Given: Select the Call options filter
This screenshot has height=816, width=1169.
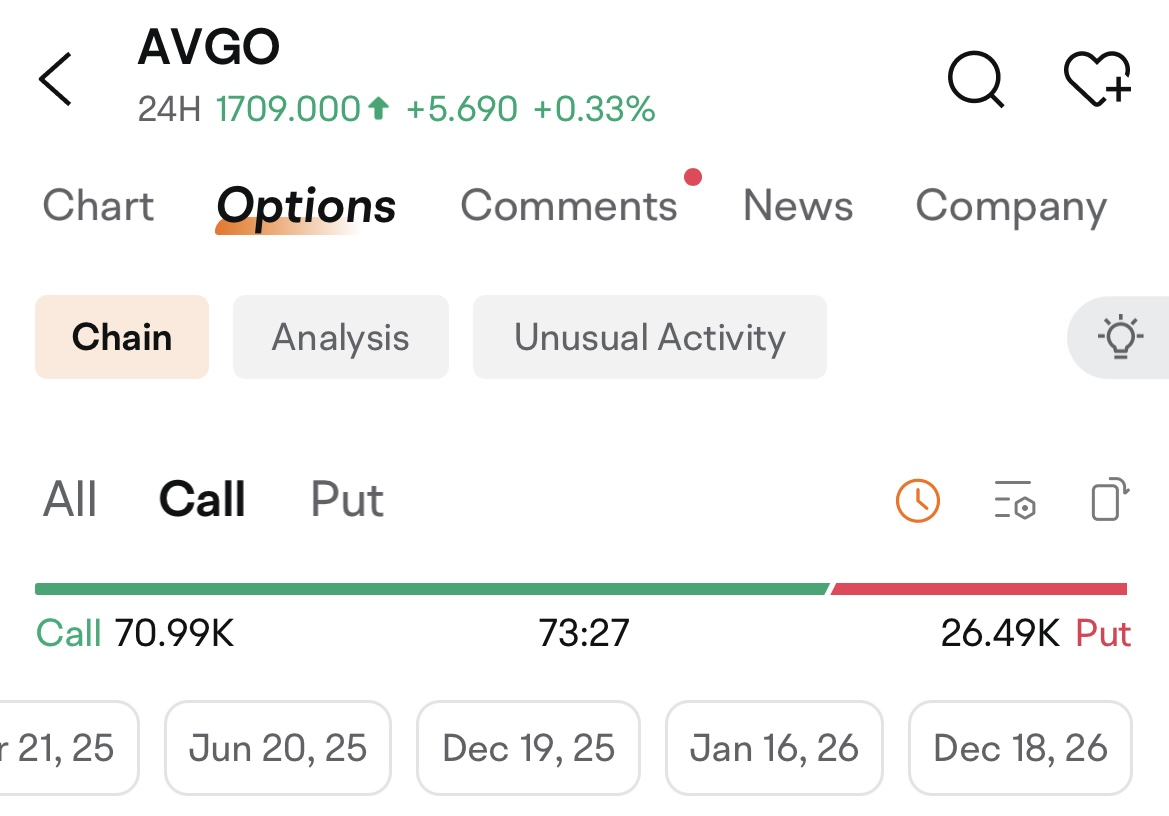Looking at the screenshot, I should (202, 500).
